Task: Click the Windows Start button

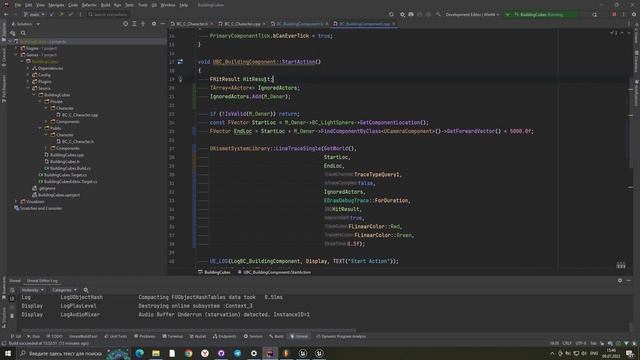Action: coord(8,353)
